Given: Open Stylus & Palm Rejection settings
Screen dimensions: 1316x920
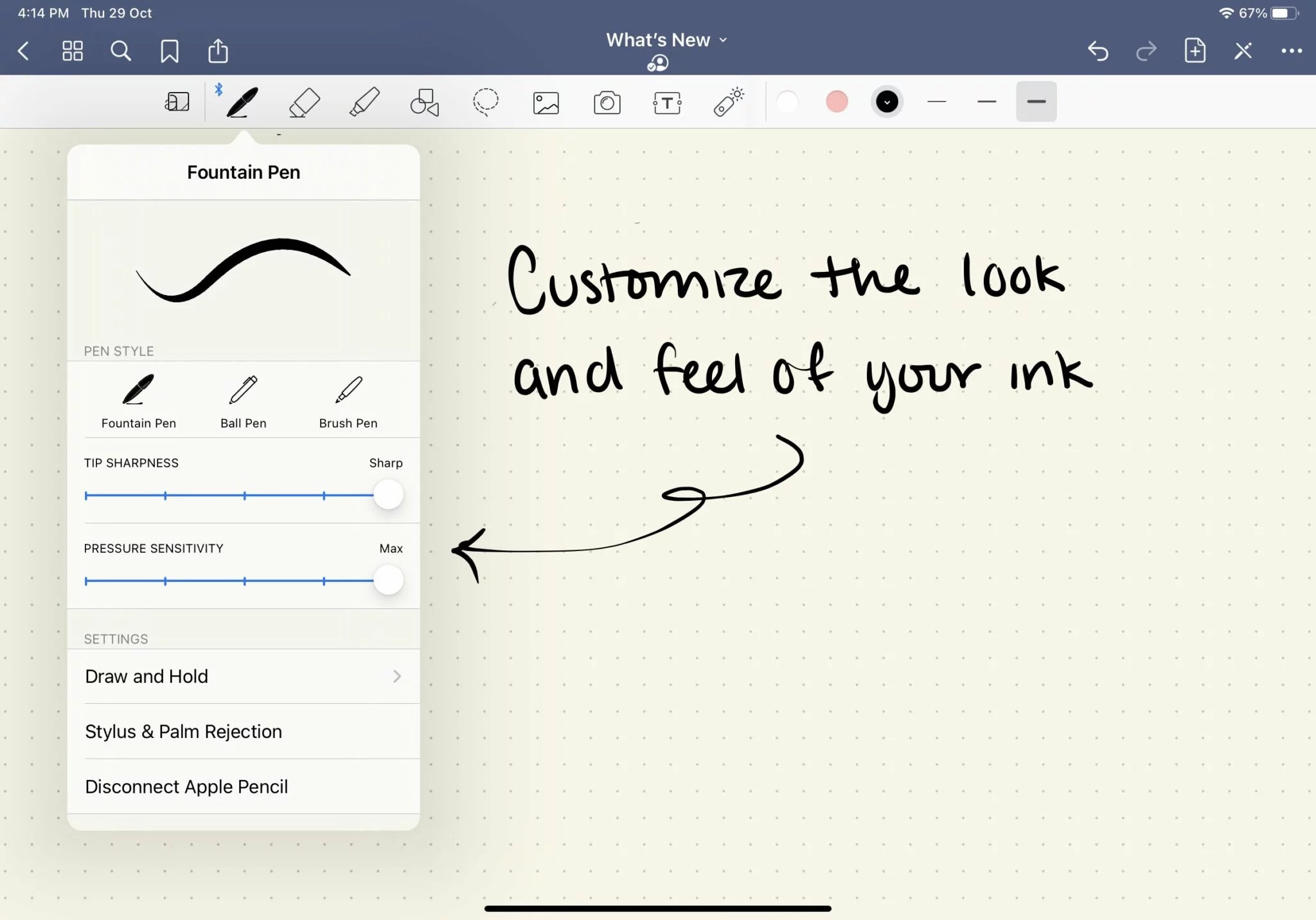Looking at the screenshot, I should [244, 732].
